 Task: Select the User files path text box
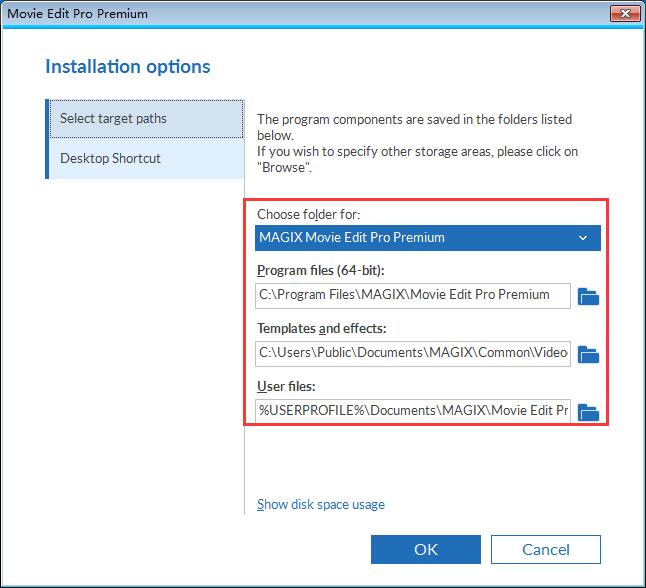[x=413, y=410]
